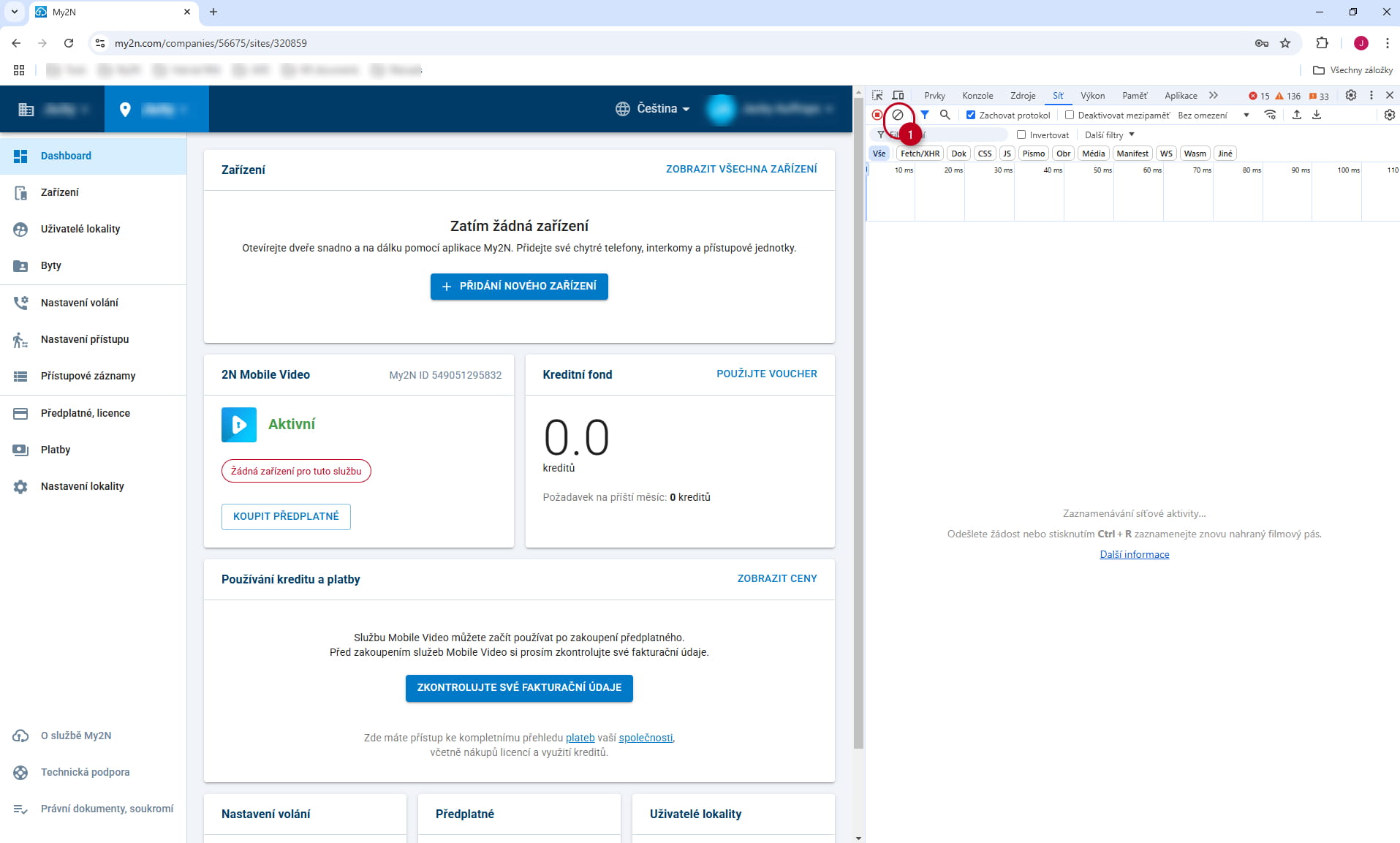Screen dimensions: 1400x843
Task: Bookmark this page with star icon
Action: click(x=1285, y=43)
